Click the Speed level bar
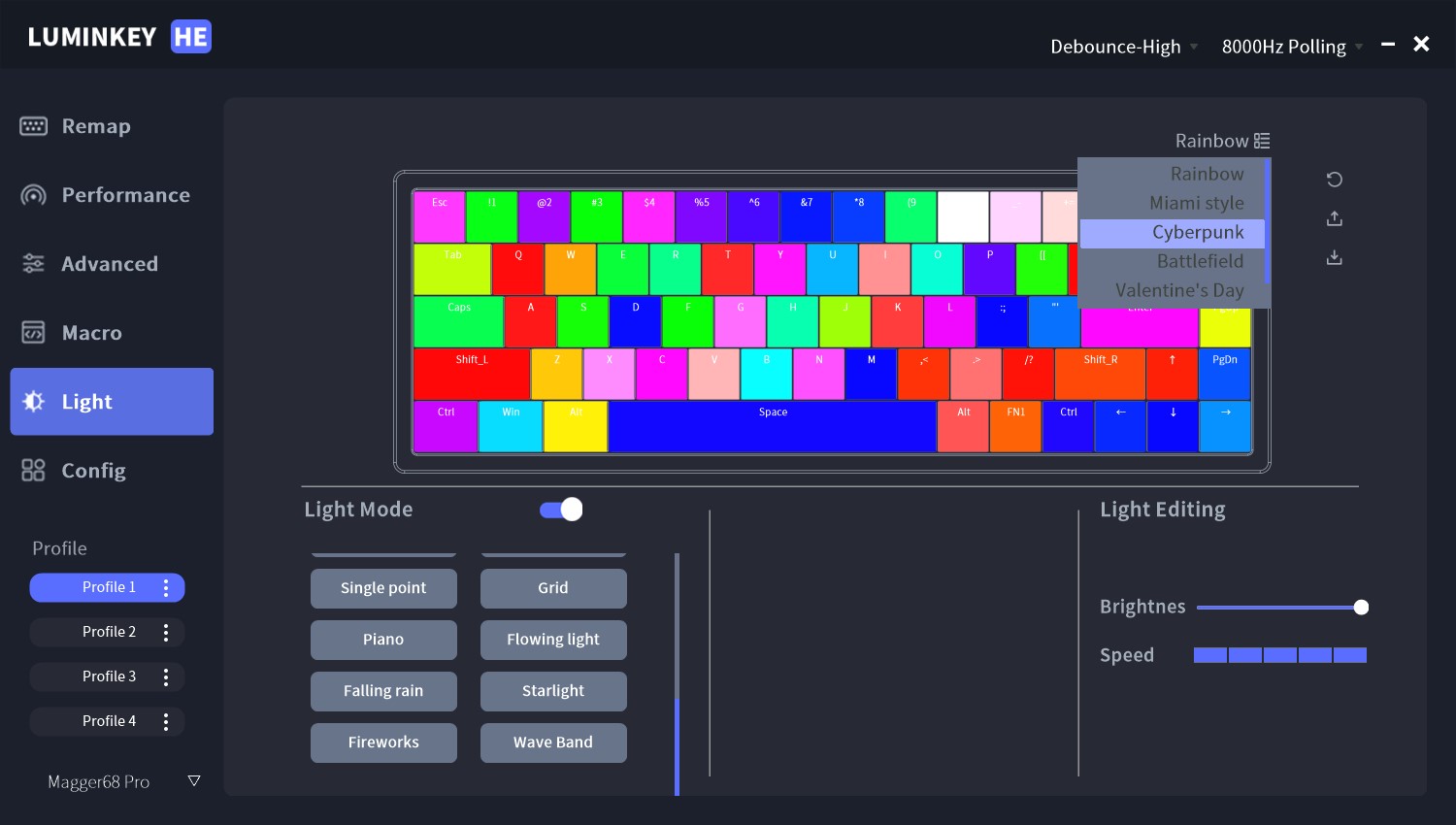 click(1280, 655)
